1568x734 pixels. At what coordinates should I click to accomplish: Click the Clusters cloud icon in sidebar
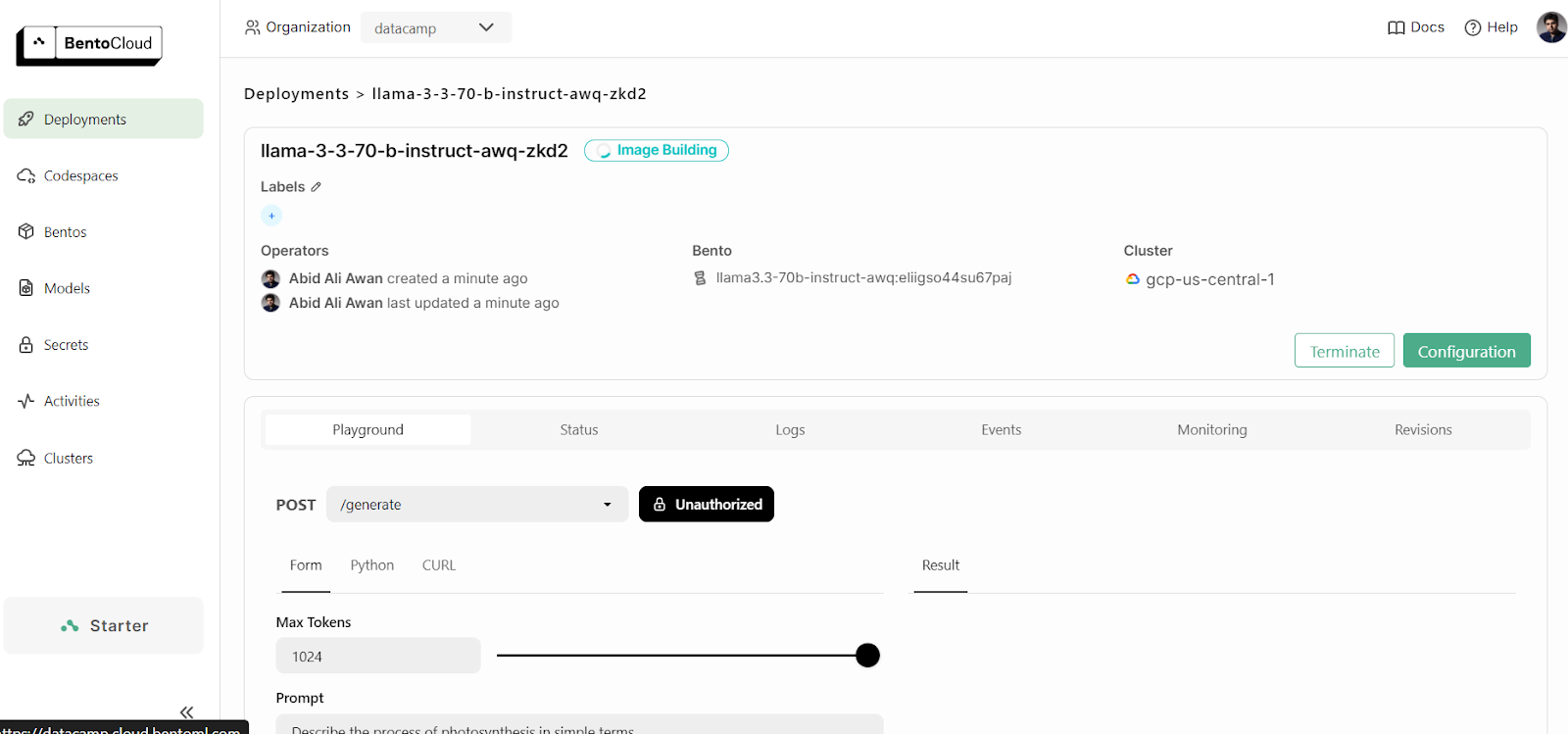pyautogui.click(x=26, y=458)
